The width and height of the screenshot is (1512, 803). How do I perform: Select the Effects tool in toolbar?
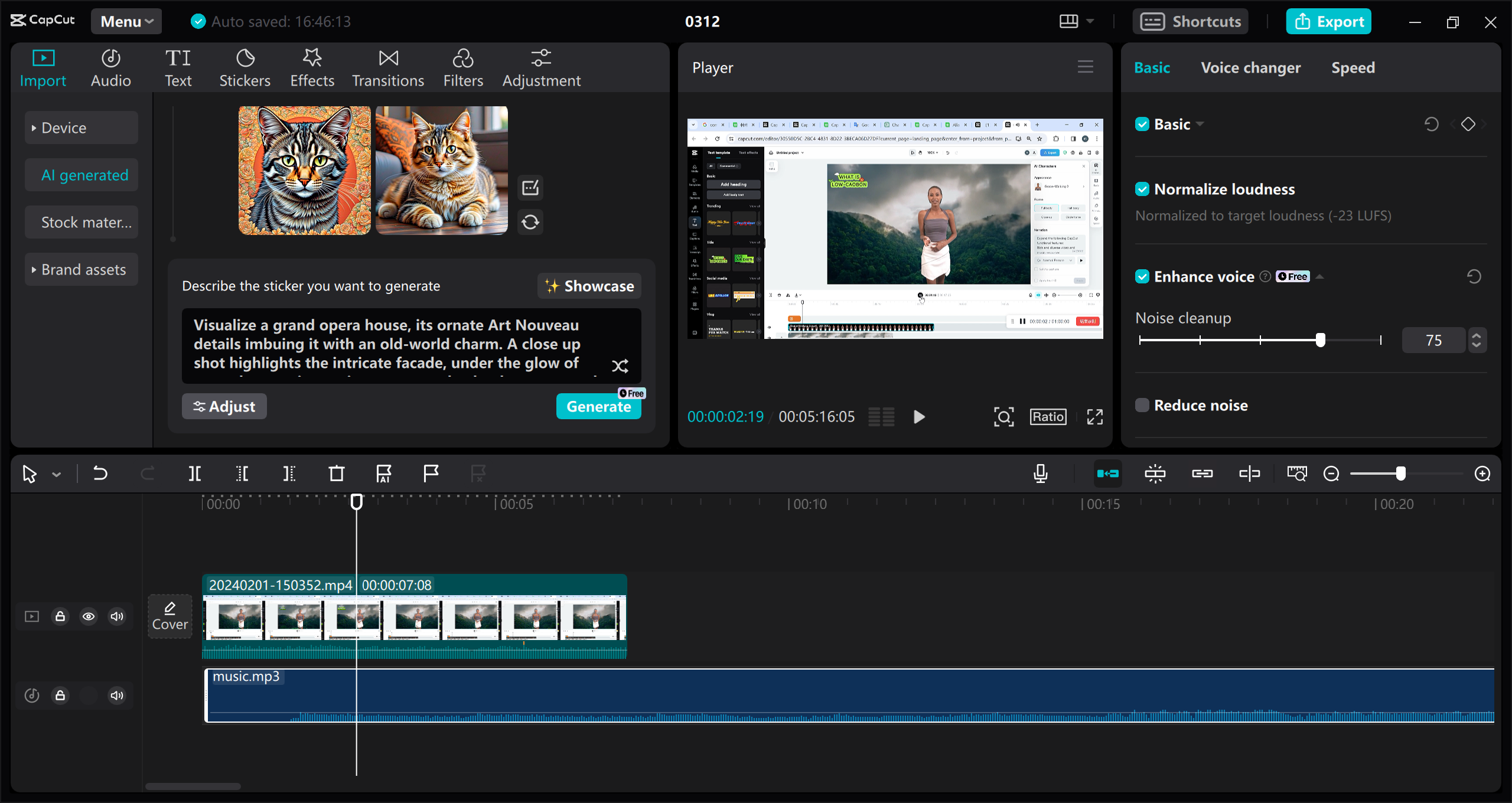click(311, 68)
